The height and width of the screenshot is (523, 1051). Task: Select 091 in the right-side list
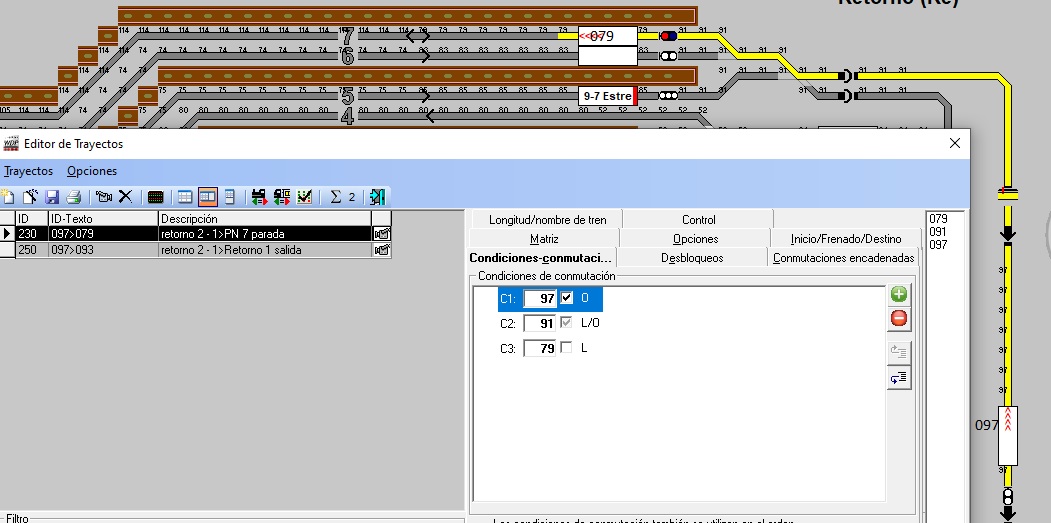coord(938,232)
